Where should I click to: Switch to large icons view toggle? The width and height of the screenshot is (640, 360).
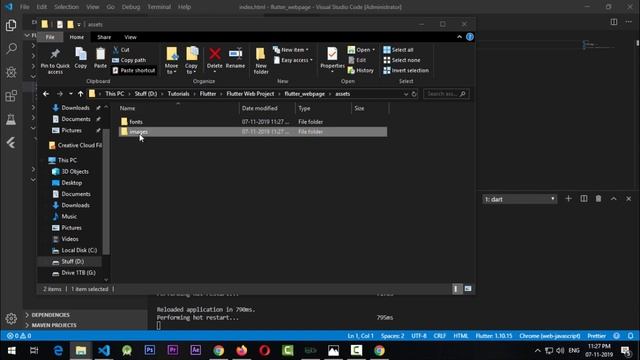[x=468, y=289]
